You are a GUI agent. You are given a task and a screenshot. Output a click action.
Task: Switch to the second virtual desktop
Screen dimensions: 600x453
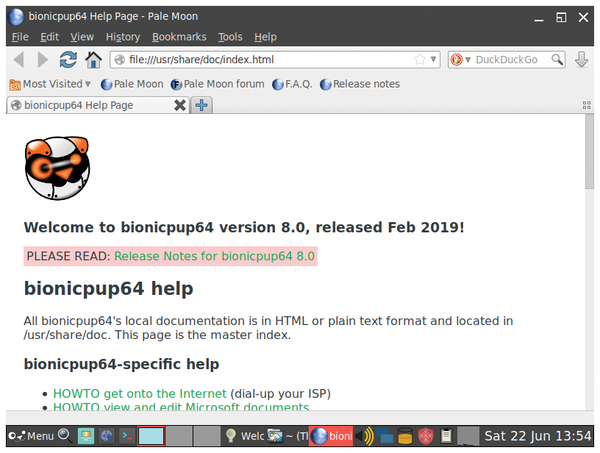[x=179, y=436]
